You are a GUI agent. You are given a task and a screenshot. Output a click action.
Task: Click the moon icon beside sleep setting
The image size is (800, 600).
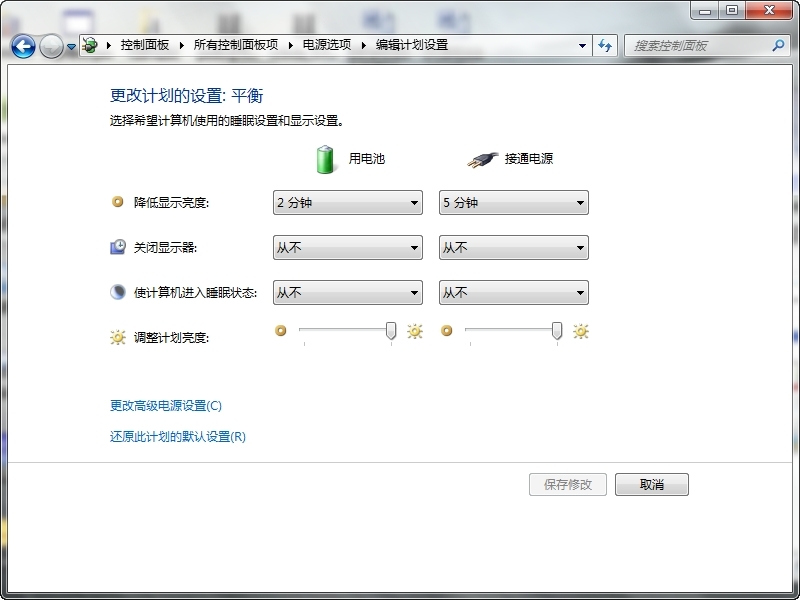click(x=118, y=292)
